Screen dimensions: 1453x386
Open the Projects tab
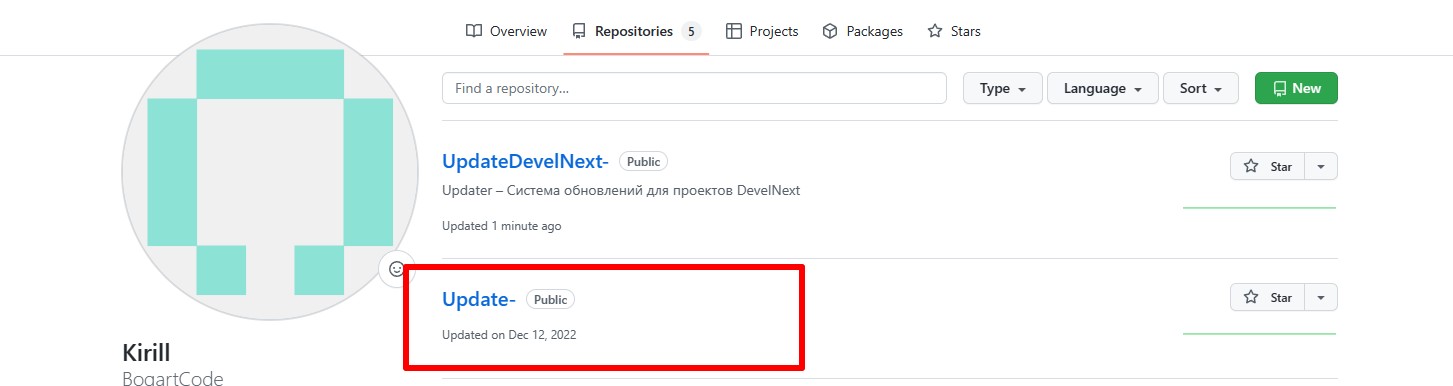762,31
